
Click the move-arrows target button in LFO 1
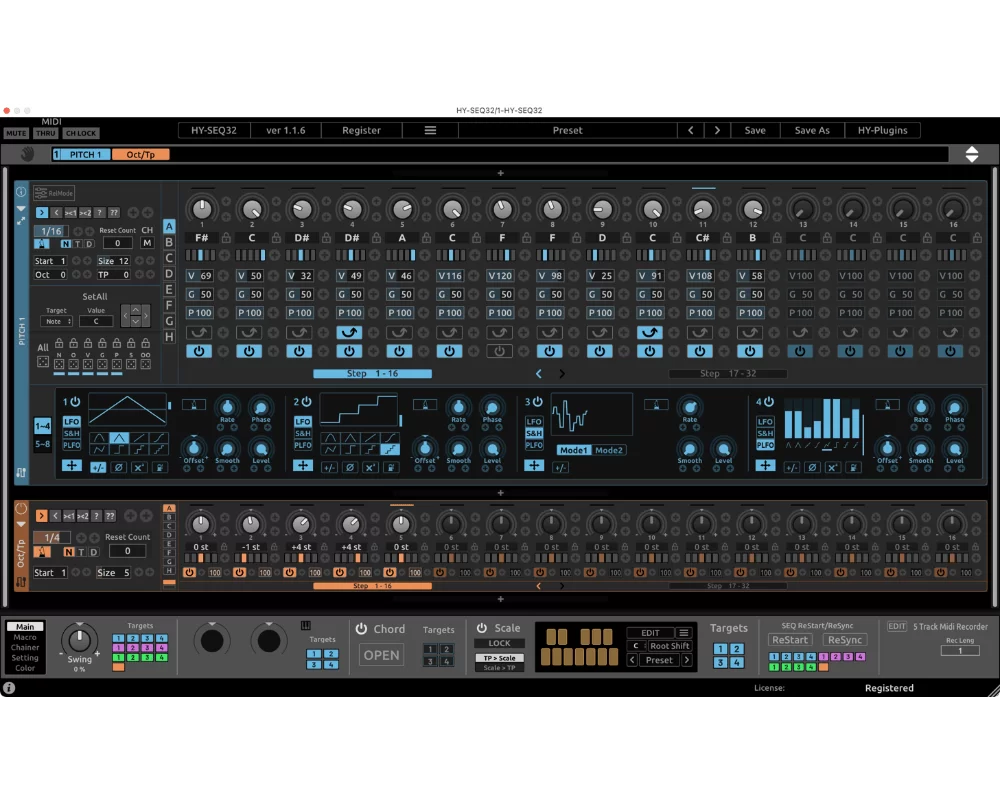(71, 466)
